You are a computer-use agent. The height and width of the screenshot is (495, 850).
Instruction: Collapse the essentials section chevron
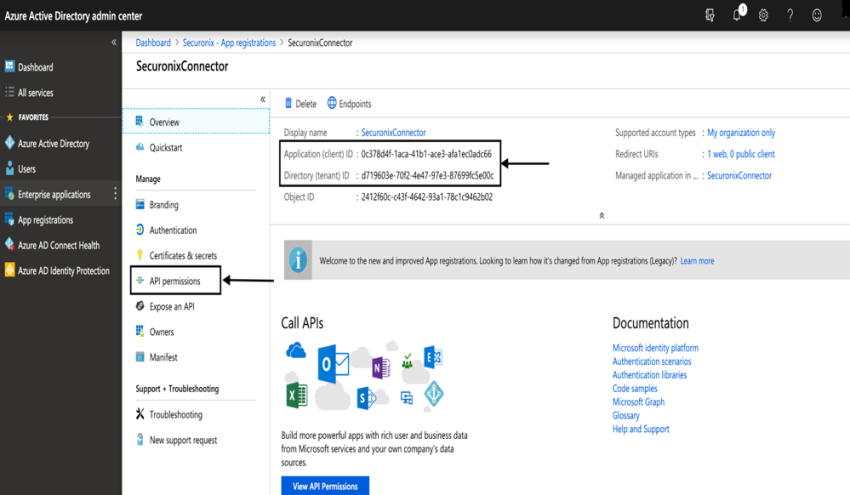click(x=601, y=215)
